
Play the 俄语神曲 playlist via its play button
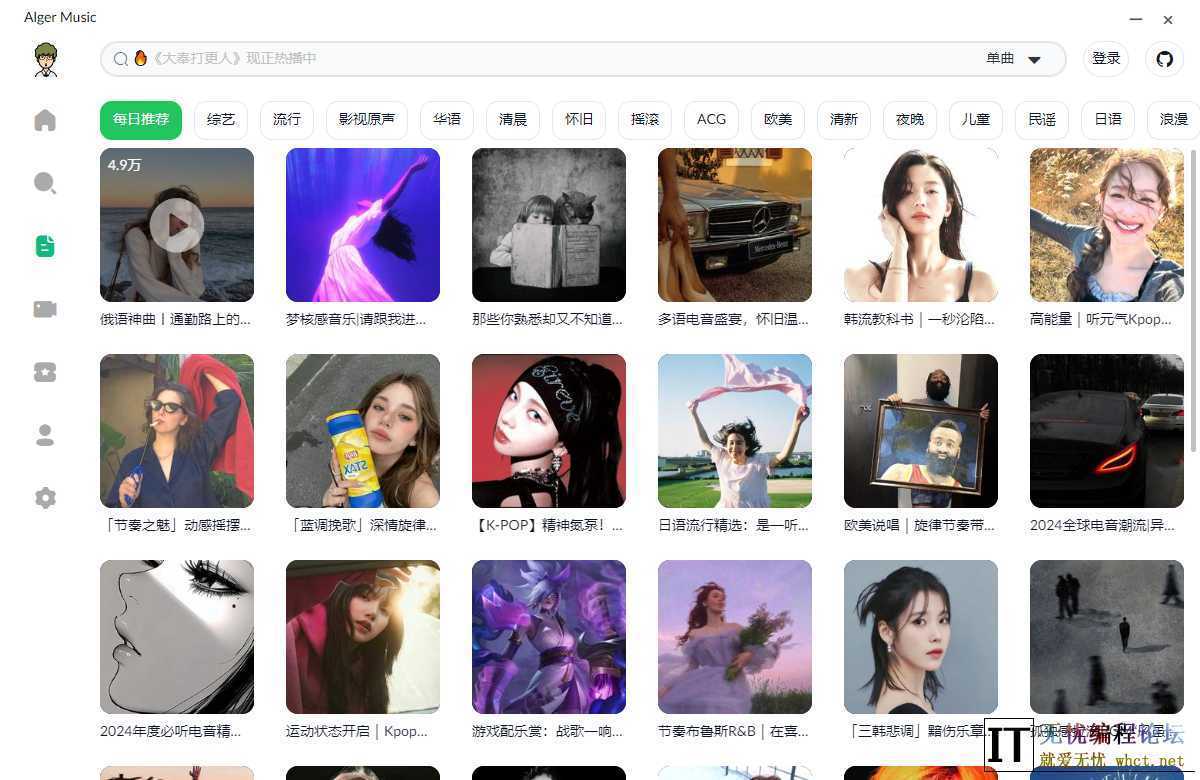(x=177, y=225)
